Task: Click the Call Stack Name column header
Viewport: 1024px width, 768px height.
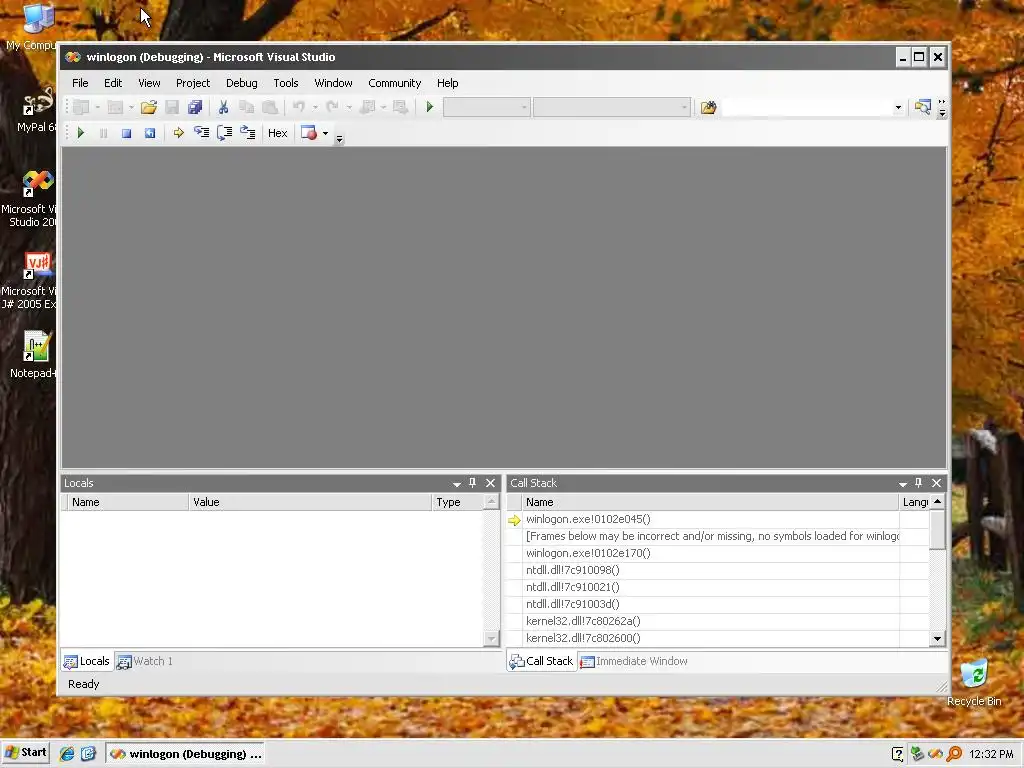Action: tap(711, 502)
